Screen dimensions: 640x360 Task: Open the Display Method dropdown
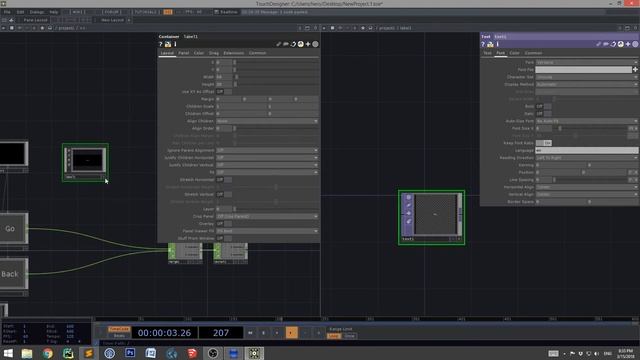pos(587,84)
